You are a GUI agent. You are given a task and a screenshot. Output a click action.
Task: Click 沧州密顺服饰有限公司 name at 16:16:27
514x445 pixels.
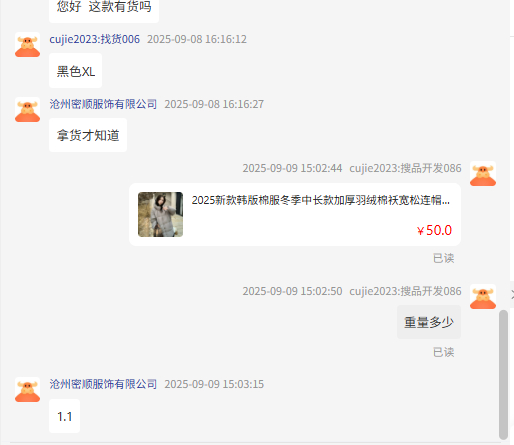pyautogui.click(x=103, y=104)
